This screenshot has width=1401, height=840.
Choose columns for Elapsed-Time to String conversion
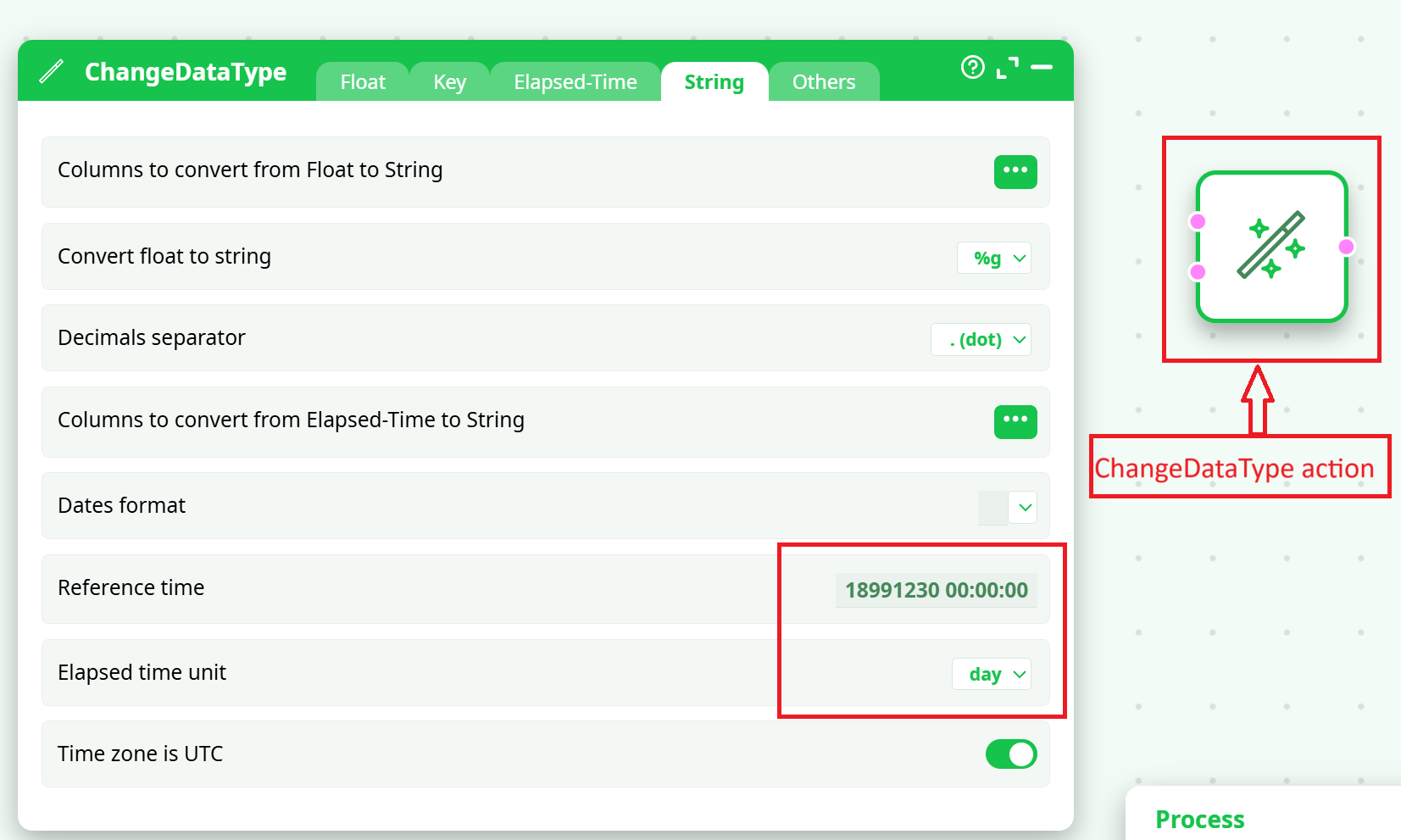[1015, 421]
